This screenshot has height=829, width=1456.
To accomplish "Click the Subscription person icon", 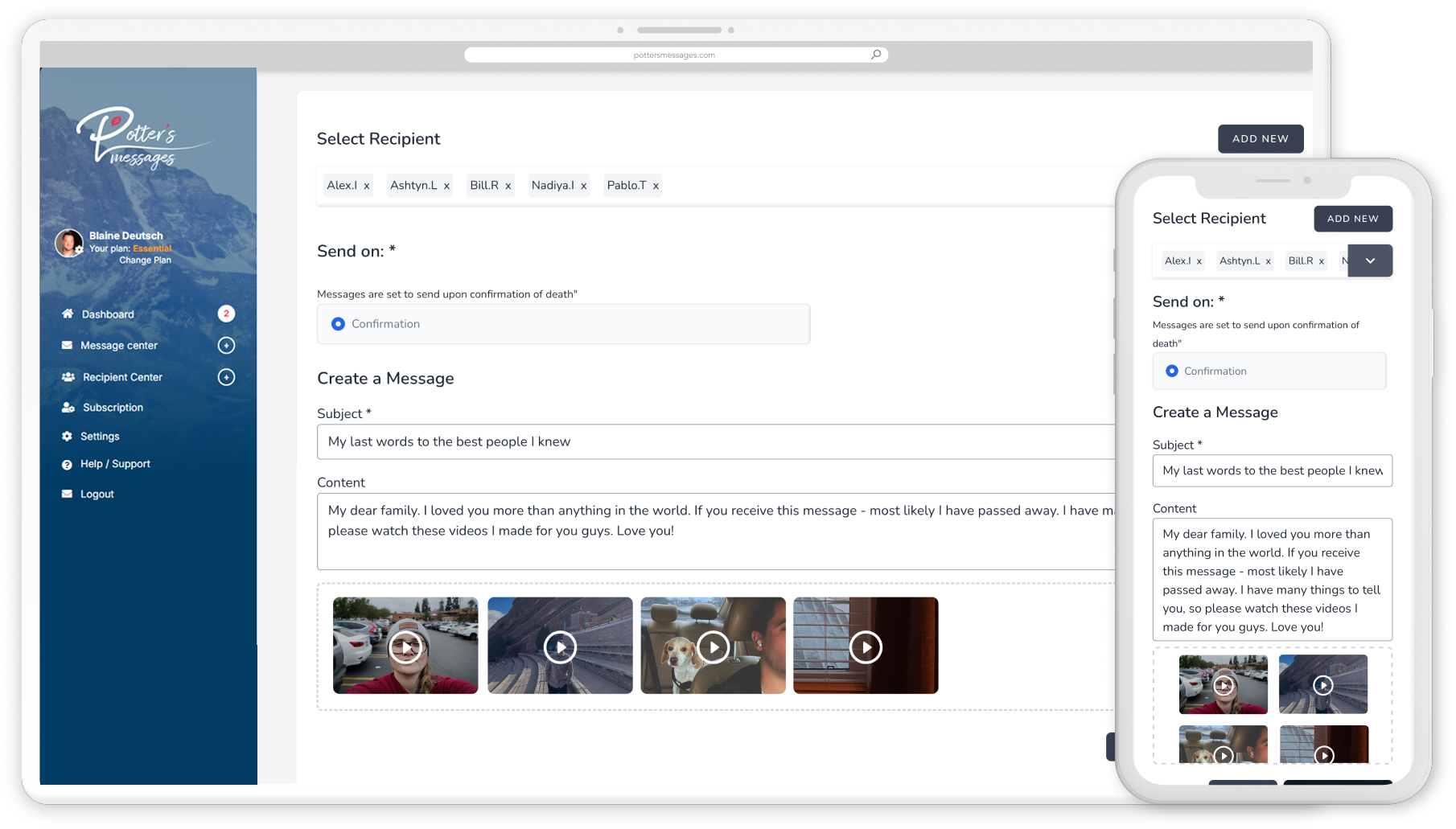I will [69, 407].
